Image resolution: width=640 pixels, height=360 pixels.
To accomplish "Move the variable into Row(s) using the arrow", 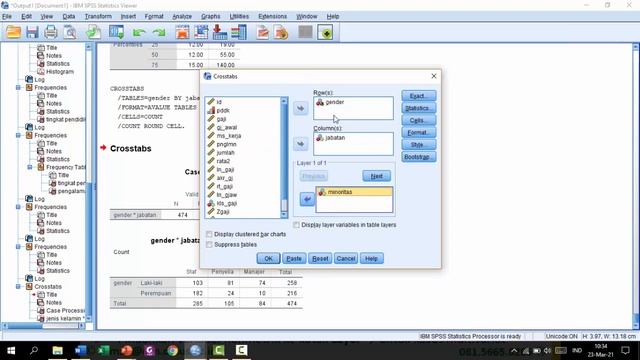I will pos(300,109).
